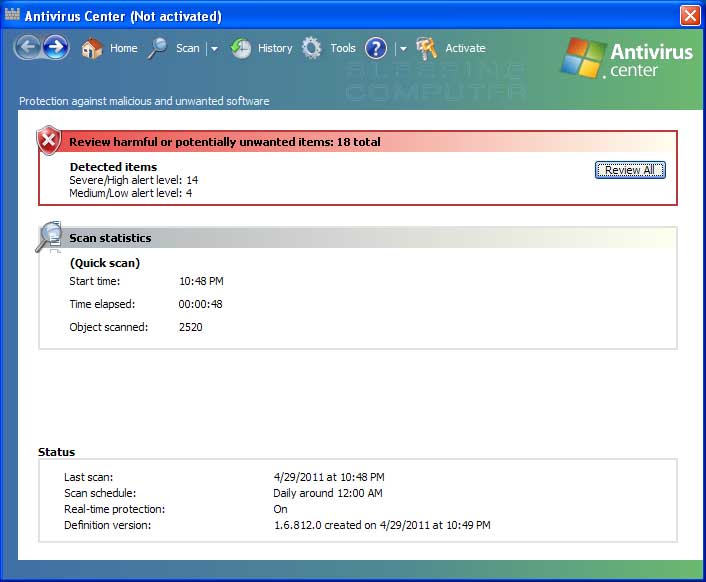The image size is (706, 582).
Task: Click the Scan text label
Action: coord(187,48)
